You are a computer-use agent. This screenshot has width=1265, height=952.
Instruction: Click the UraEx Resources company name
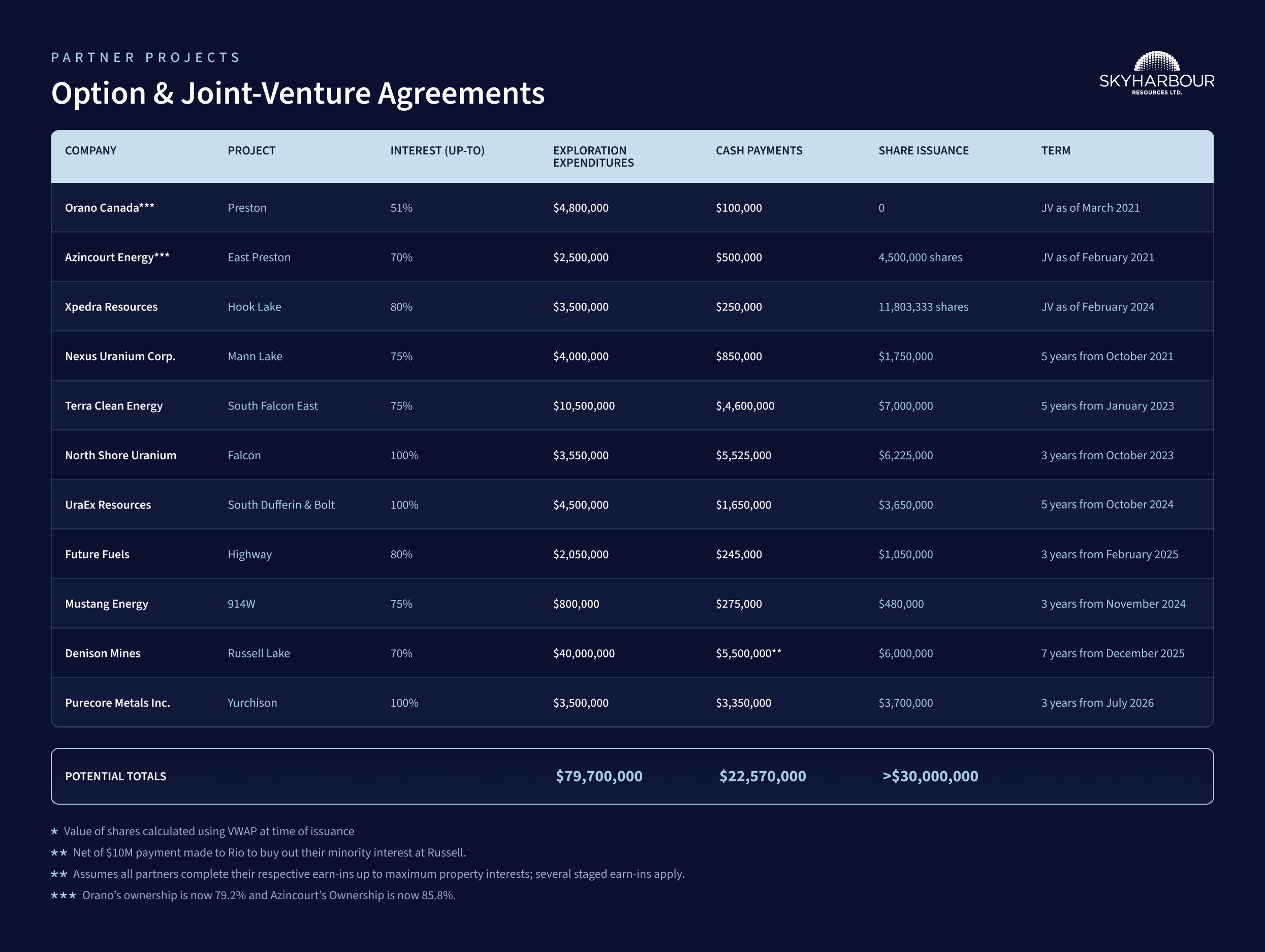click(108, 505)
